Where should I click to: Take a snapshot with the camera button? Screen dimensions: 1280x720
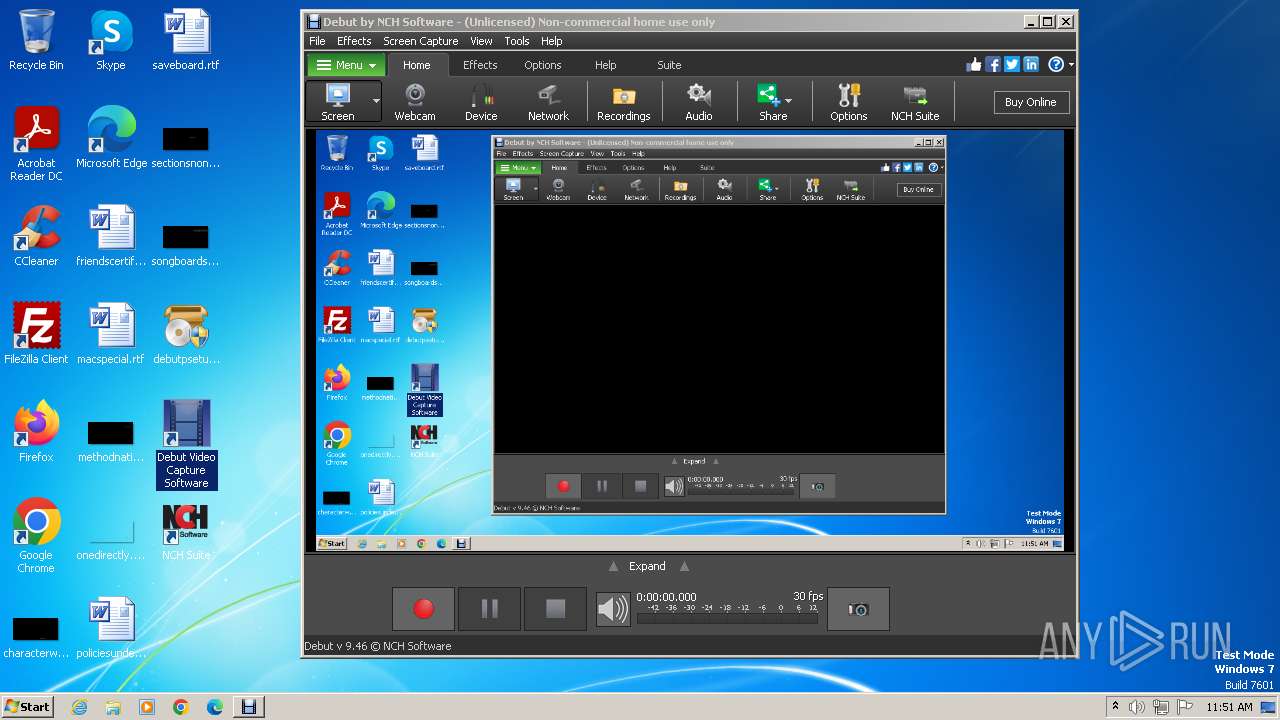(x=858, y=609)
